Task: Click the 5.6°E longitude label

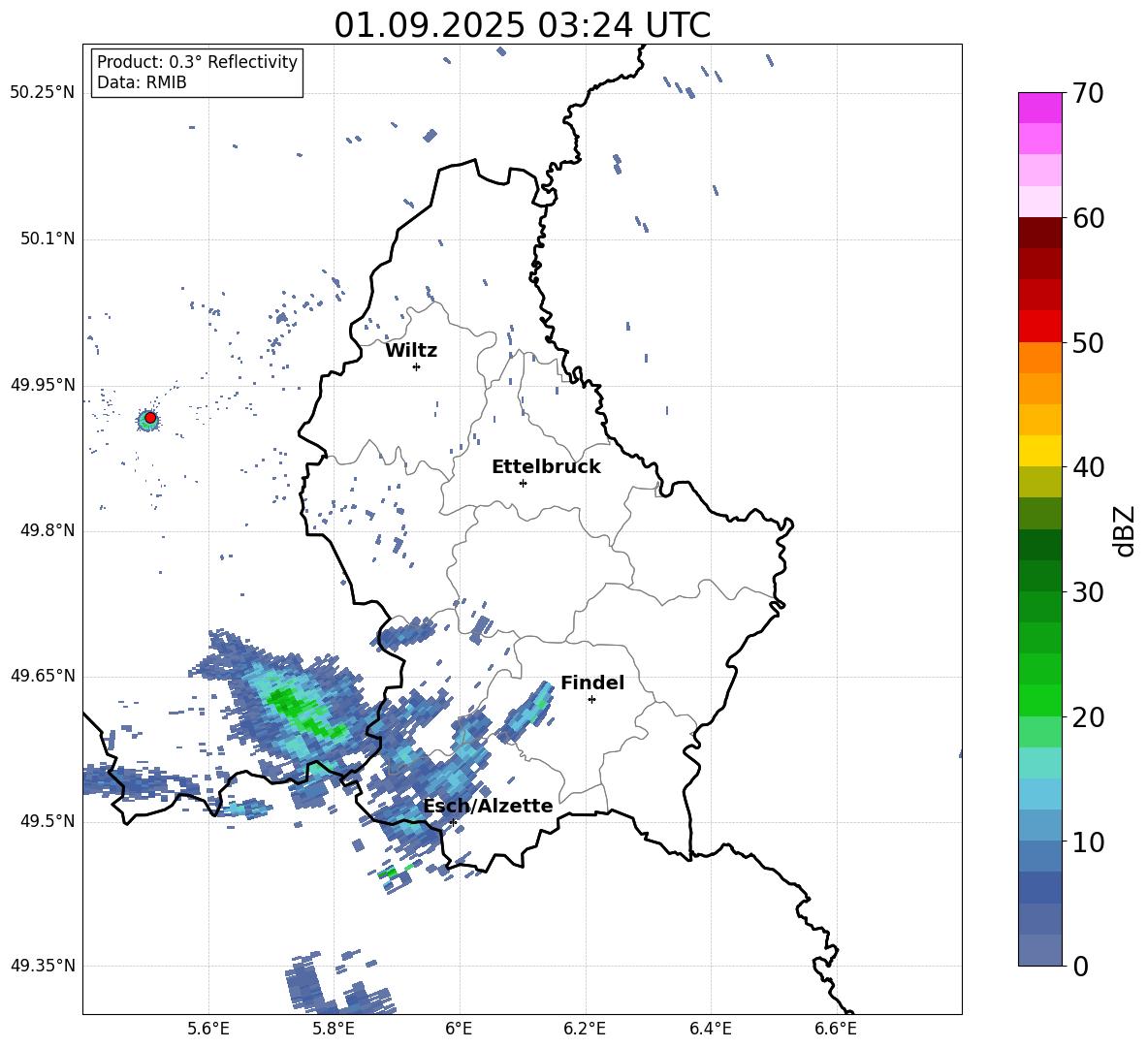Action: click(x=208, y=1029)
